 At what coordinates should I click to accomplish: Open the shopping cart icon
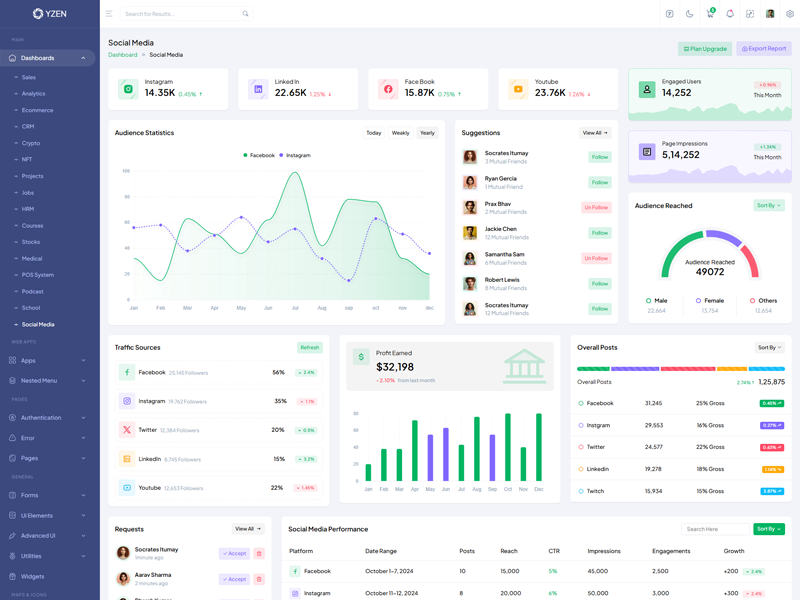(x=710, y=14)
